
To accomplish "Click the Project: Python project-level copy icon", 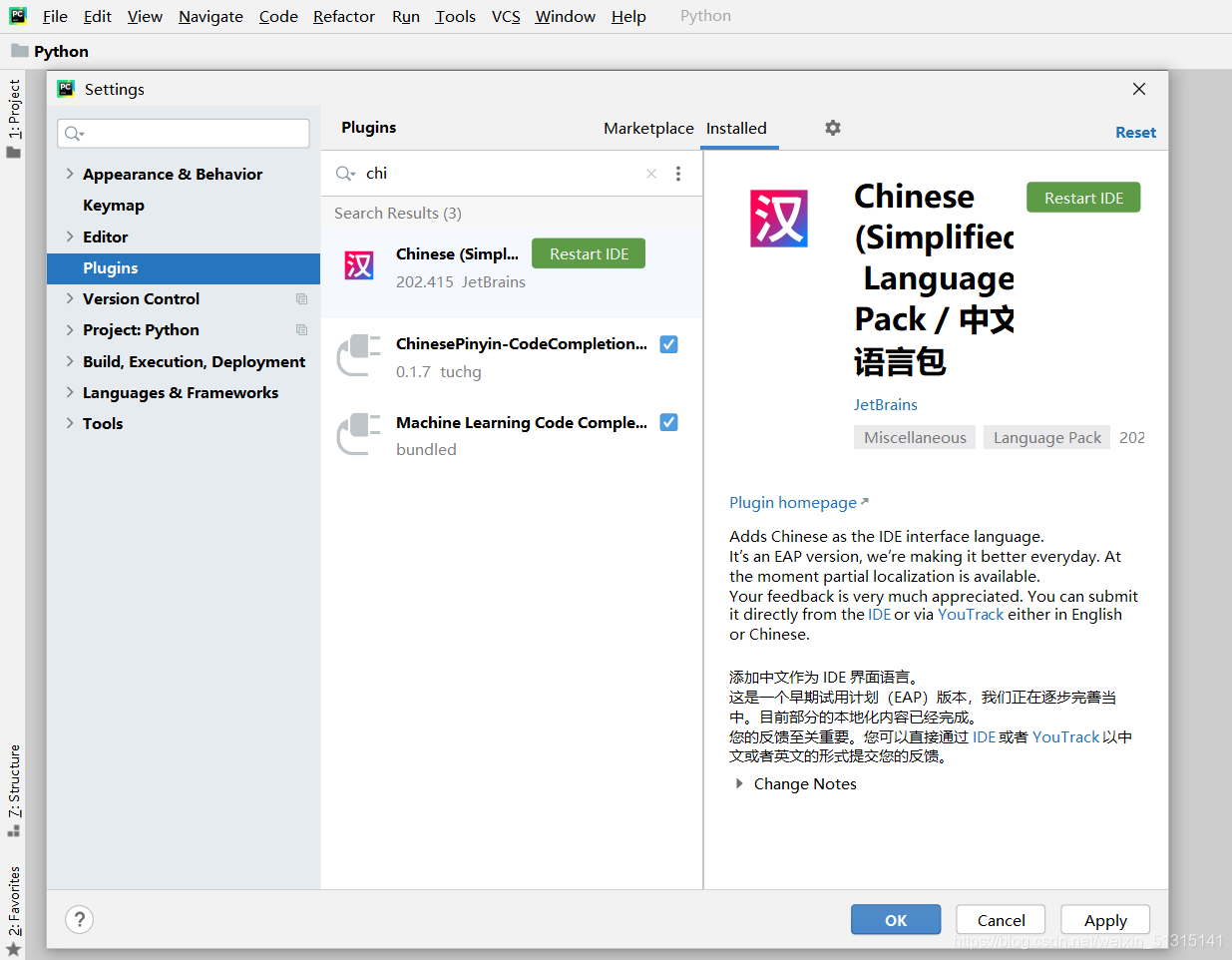I will pos(301,330).
